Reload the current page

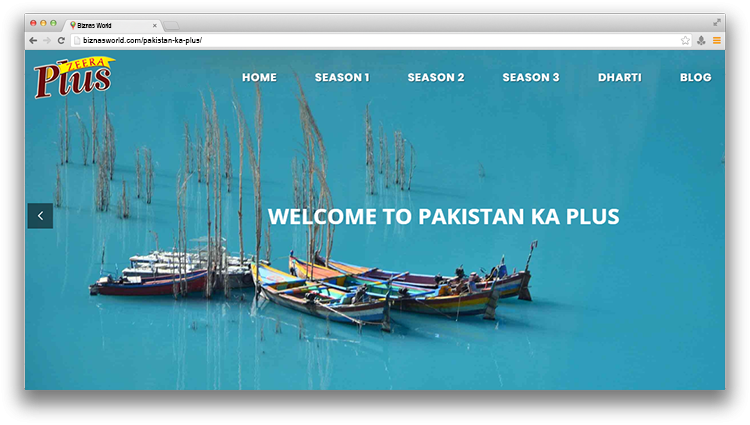[61, 40]
